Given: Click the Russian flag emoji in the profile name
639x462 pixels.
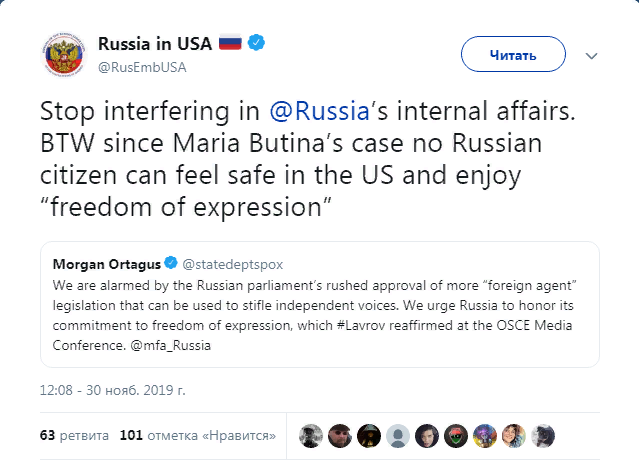Looking at the screenshot, I should (x=230, y=44).
